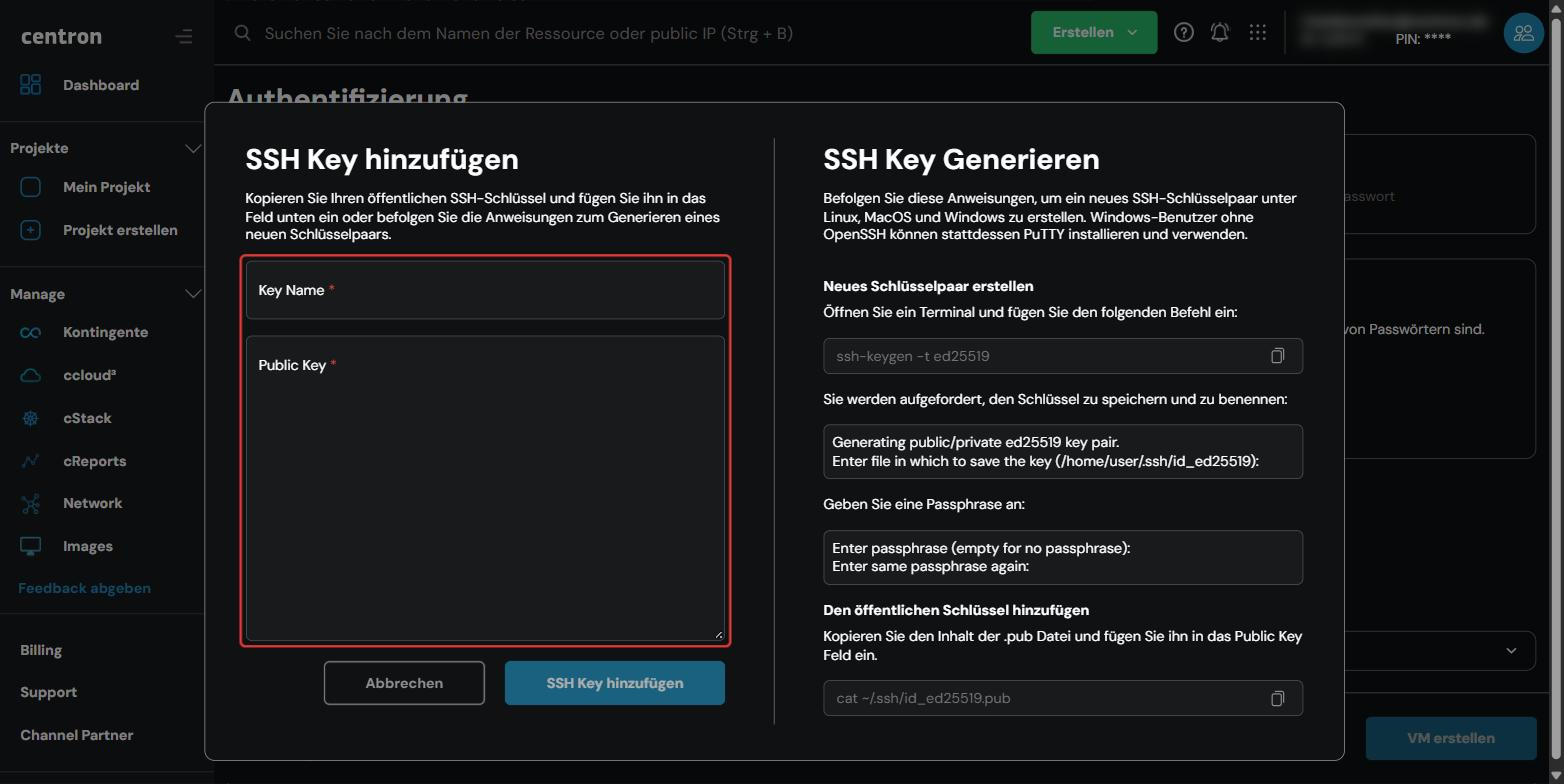Collapse sidebar with the hamburger menu icon
This screenshot has height=784, width=1564.
coord(183,37)
